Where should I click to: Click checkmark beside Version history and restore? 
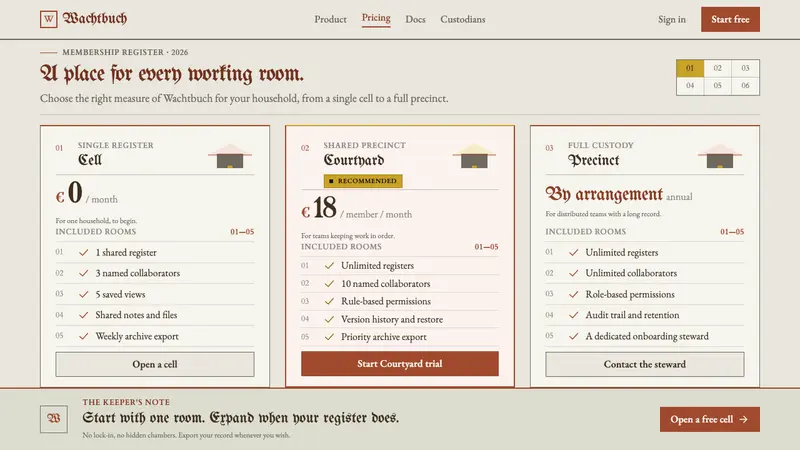pyautogui.click(x=329, y=319)
